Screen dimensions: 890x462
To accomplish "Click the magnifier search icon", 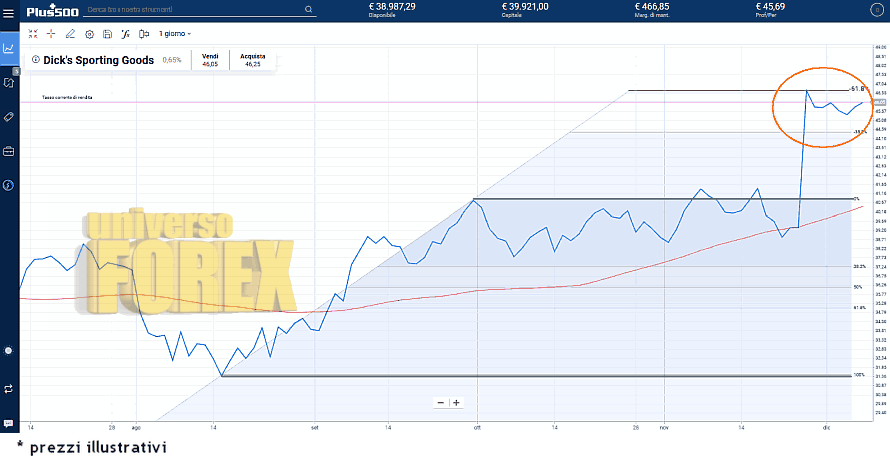I will (x=309, y=9).
